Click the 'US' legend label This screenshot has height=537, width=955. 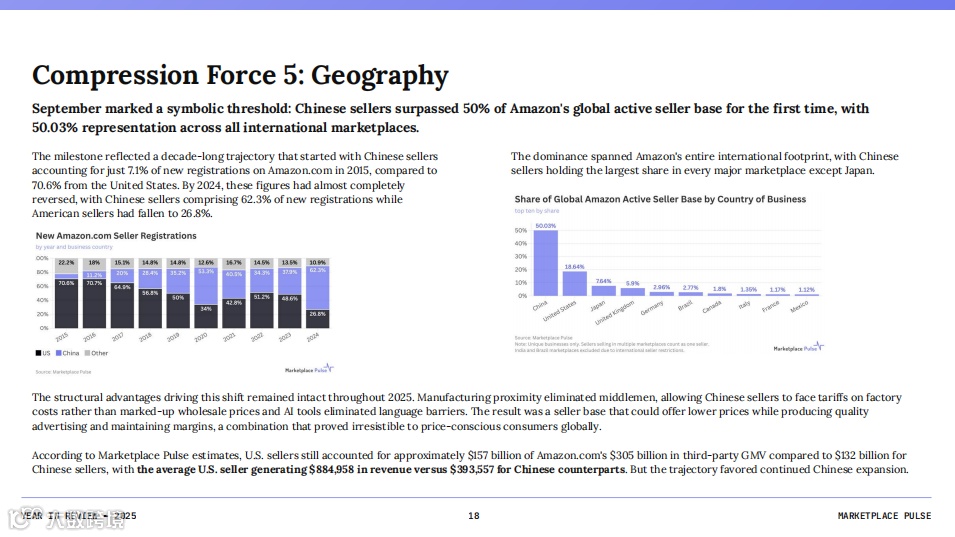pos(46,353)
